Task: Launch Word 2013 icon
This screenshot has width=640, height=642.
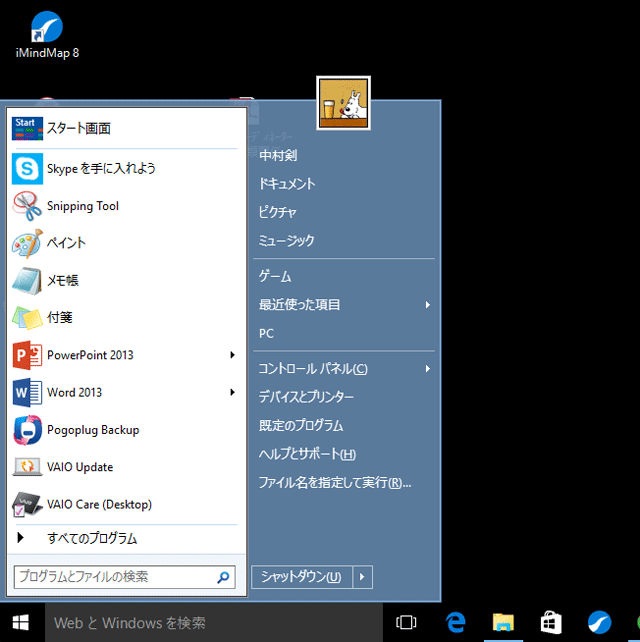Action: pyautogui.click(x=27, y=392)
